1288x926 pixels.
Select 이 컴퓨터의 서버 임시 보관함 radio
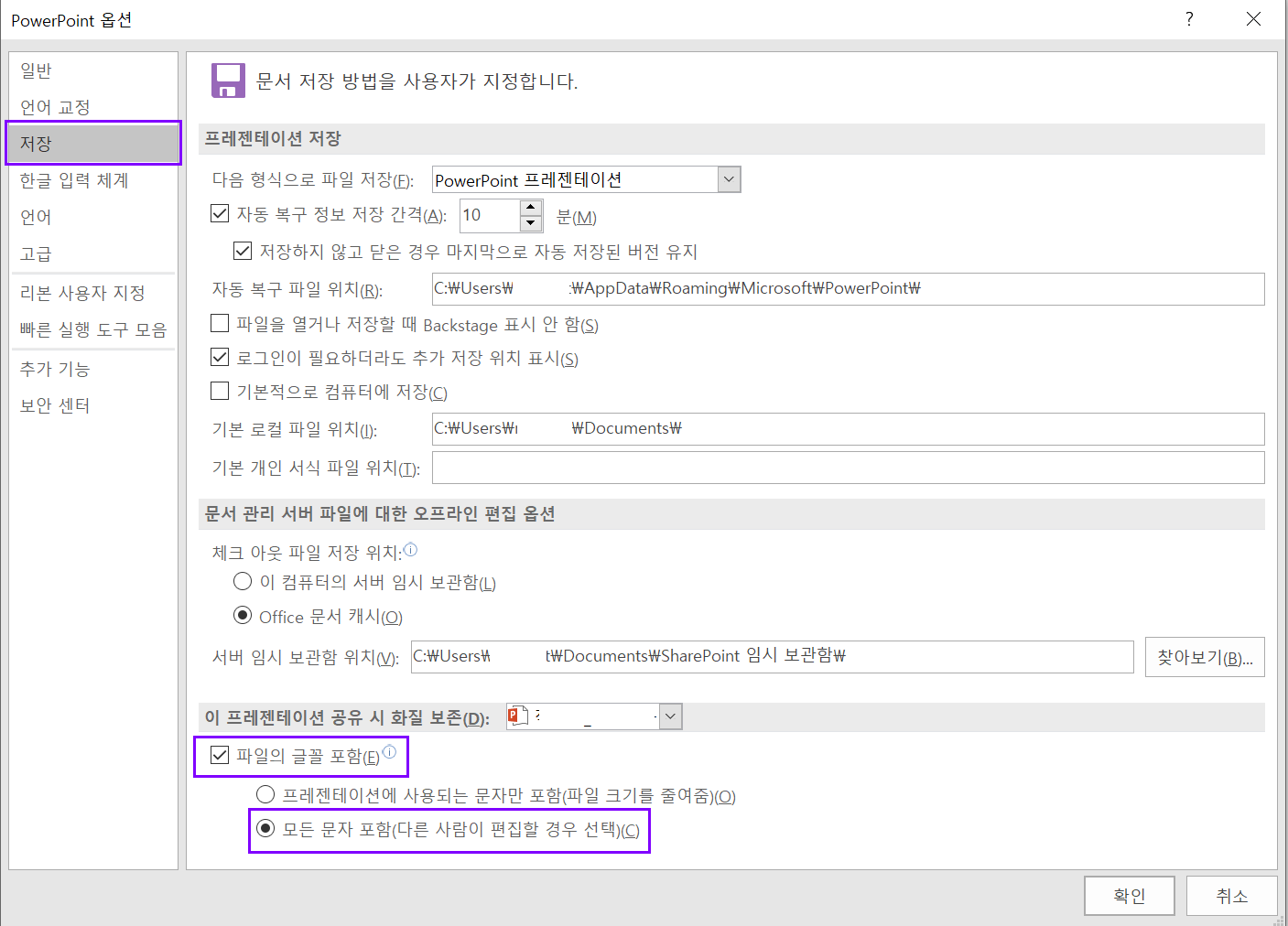pos(243,581)
